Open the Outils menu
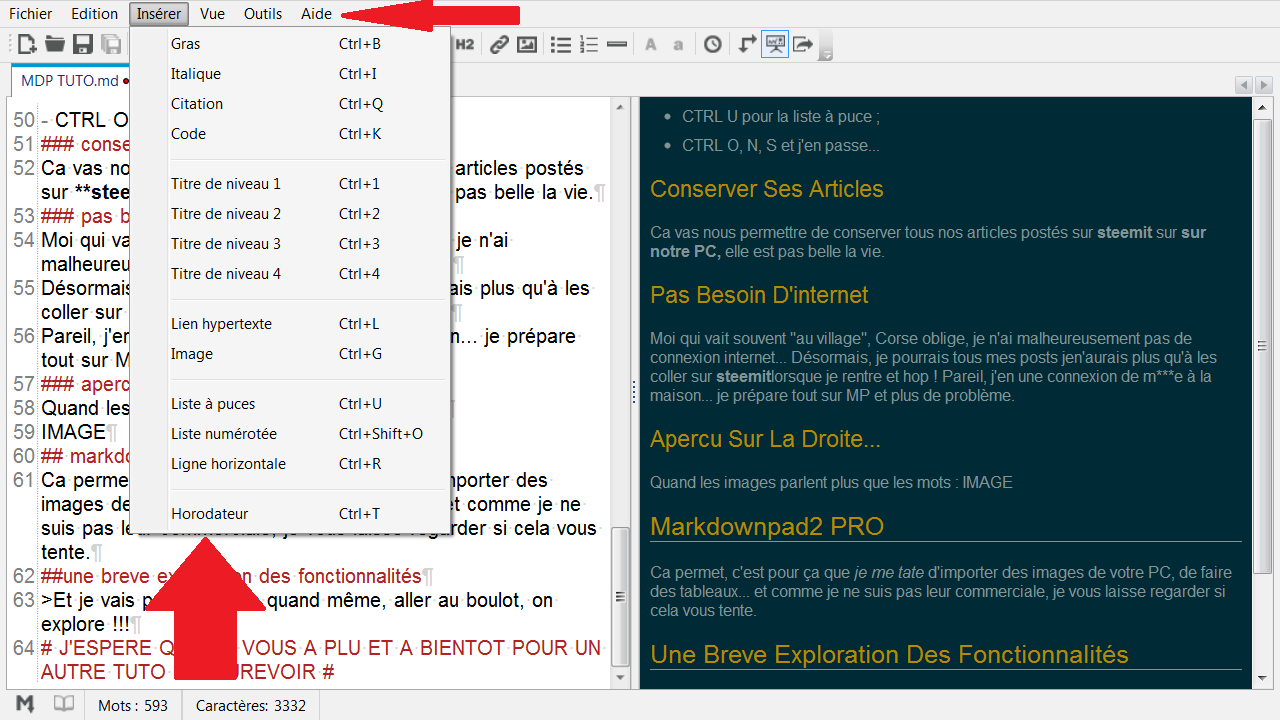 pyautogui.click(x=263, y=14)
